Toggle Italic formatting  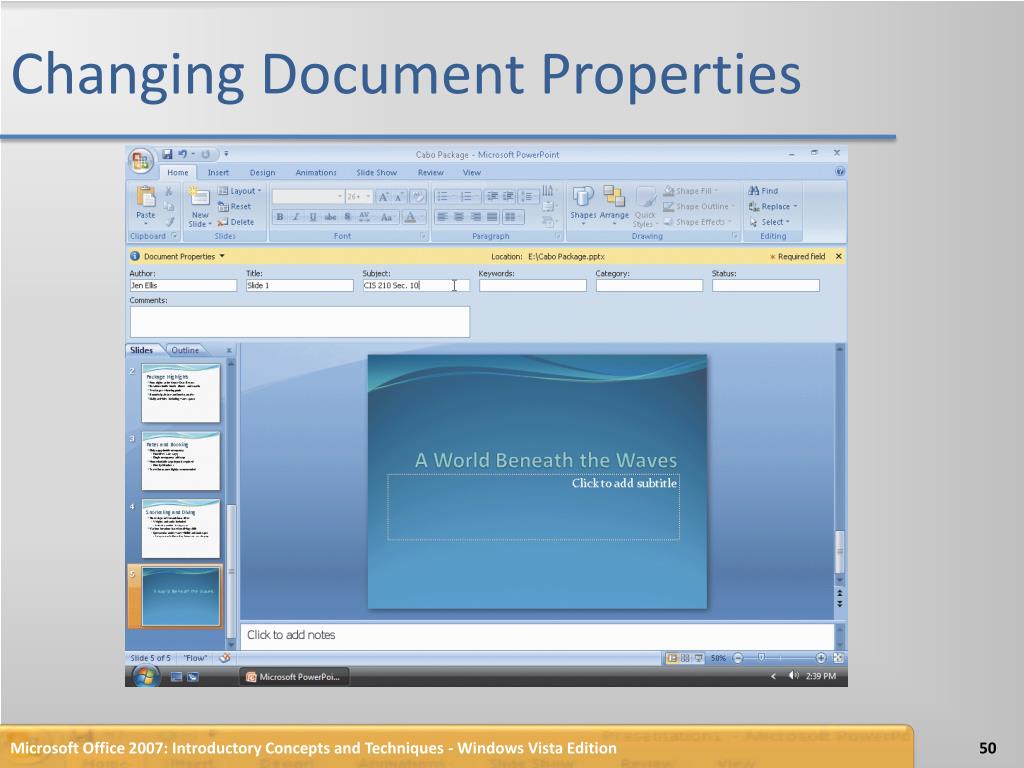tap(296, 217)
